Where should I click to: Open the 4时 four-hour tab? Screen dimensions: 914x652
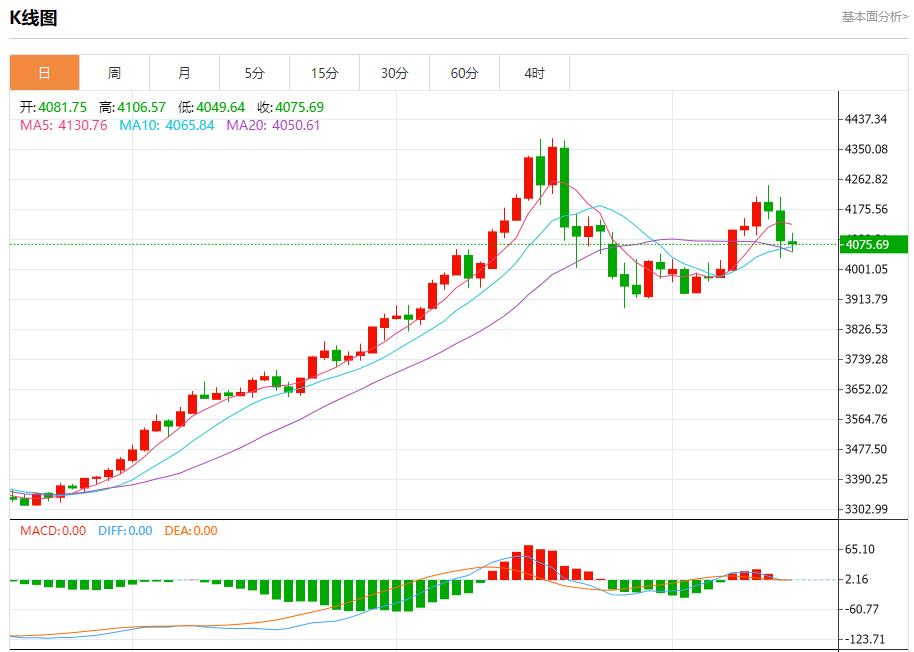coord(534,73)
